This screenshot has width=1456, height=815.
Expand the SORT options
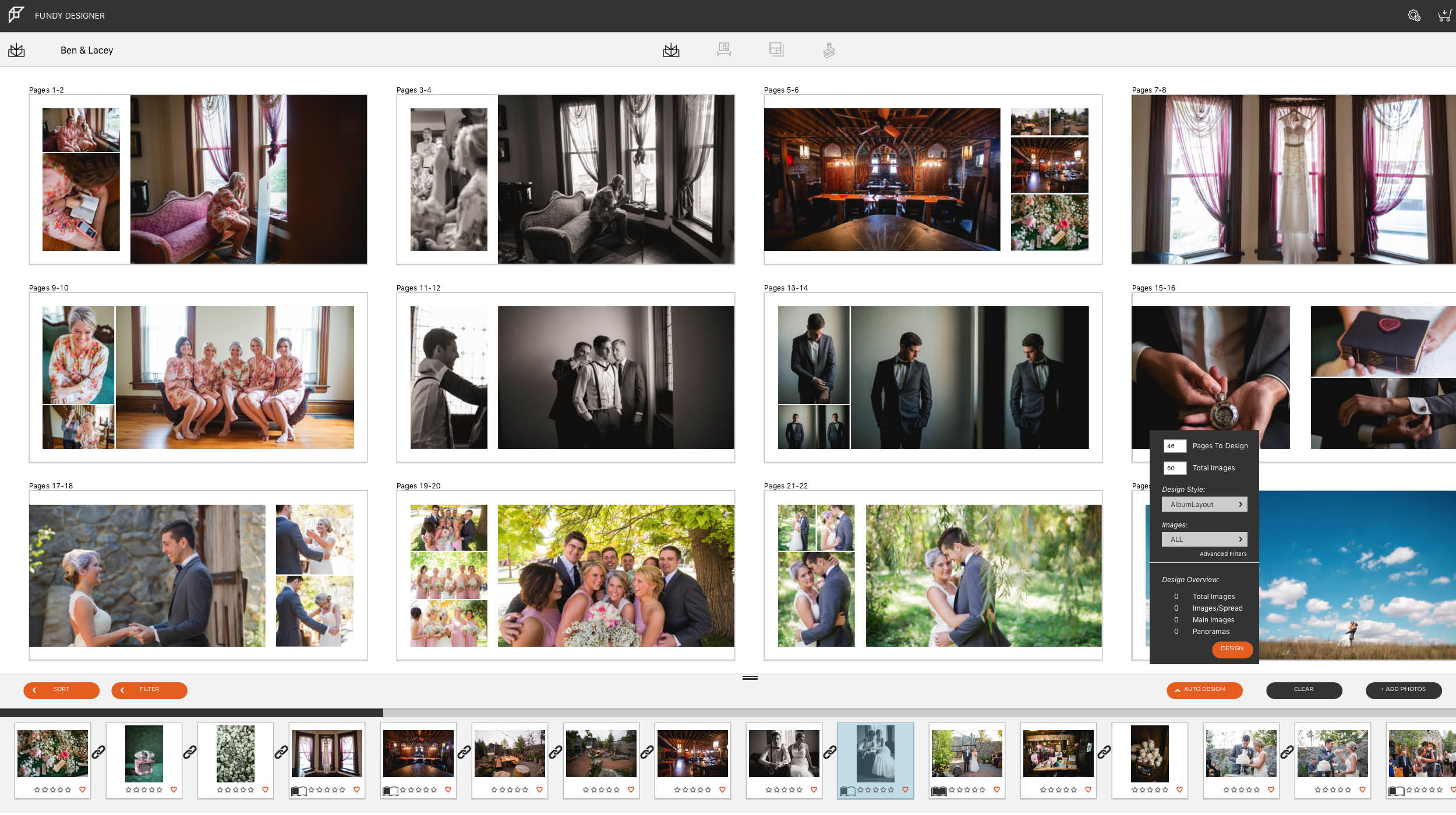(61, 690)
